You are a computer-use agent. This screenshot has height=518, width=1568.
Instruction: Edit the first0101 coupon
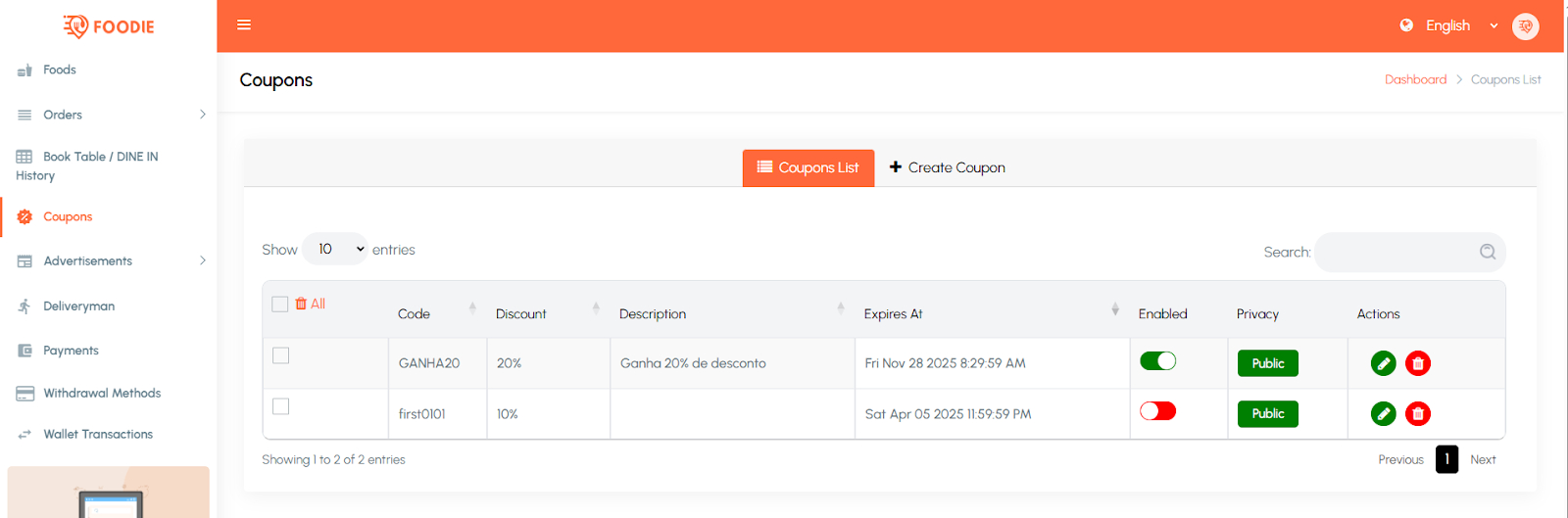tap(1383, 414)
